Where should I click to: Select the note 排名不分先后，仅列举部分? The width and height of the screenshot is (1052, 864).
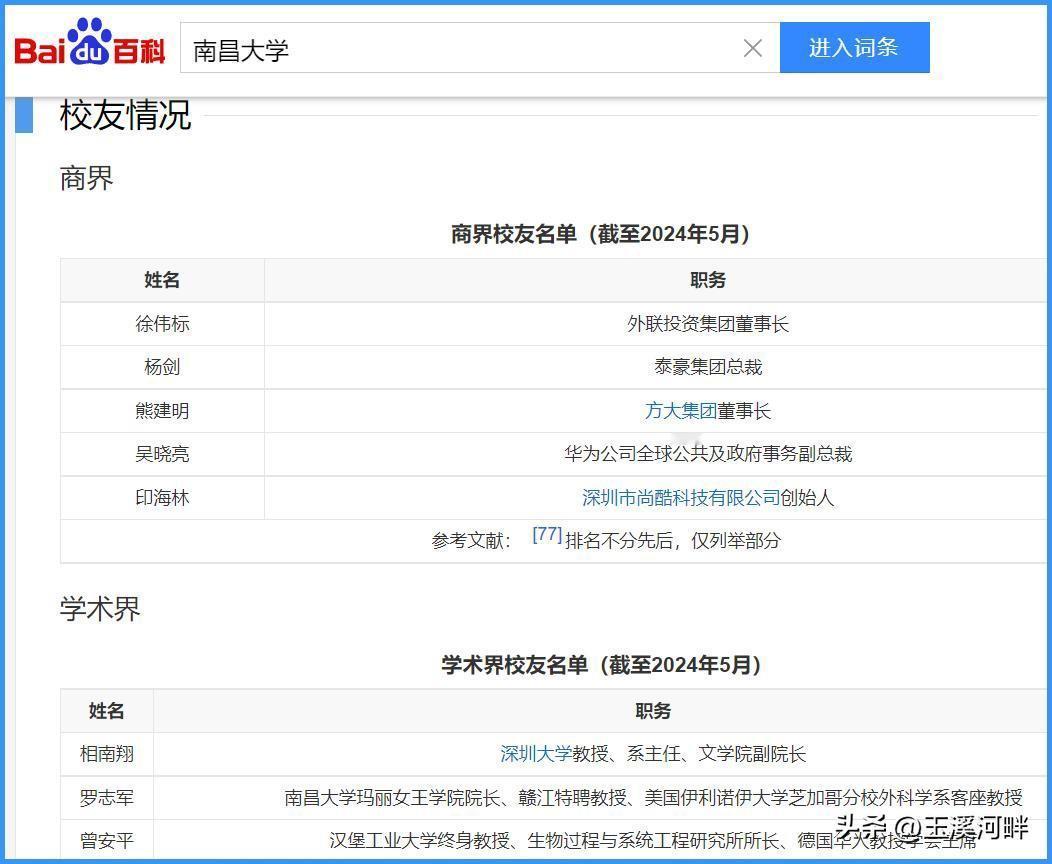673,541
